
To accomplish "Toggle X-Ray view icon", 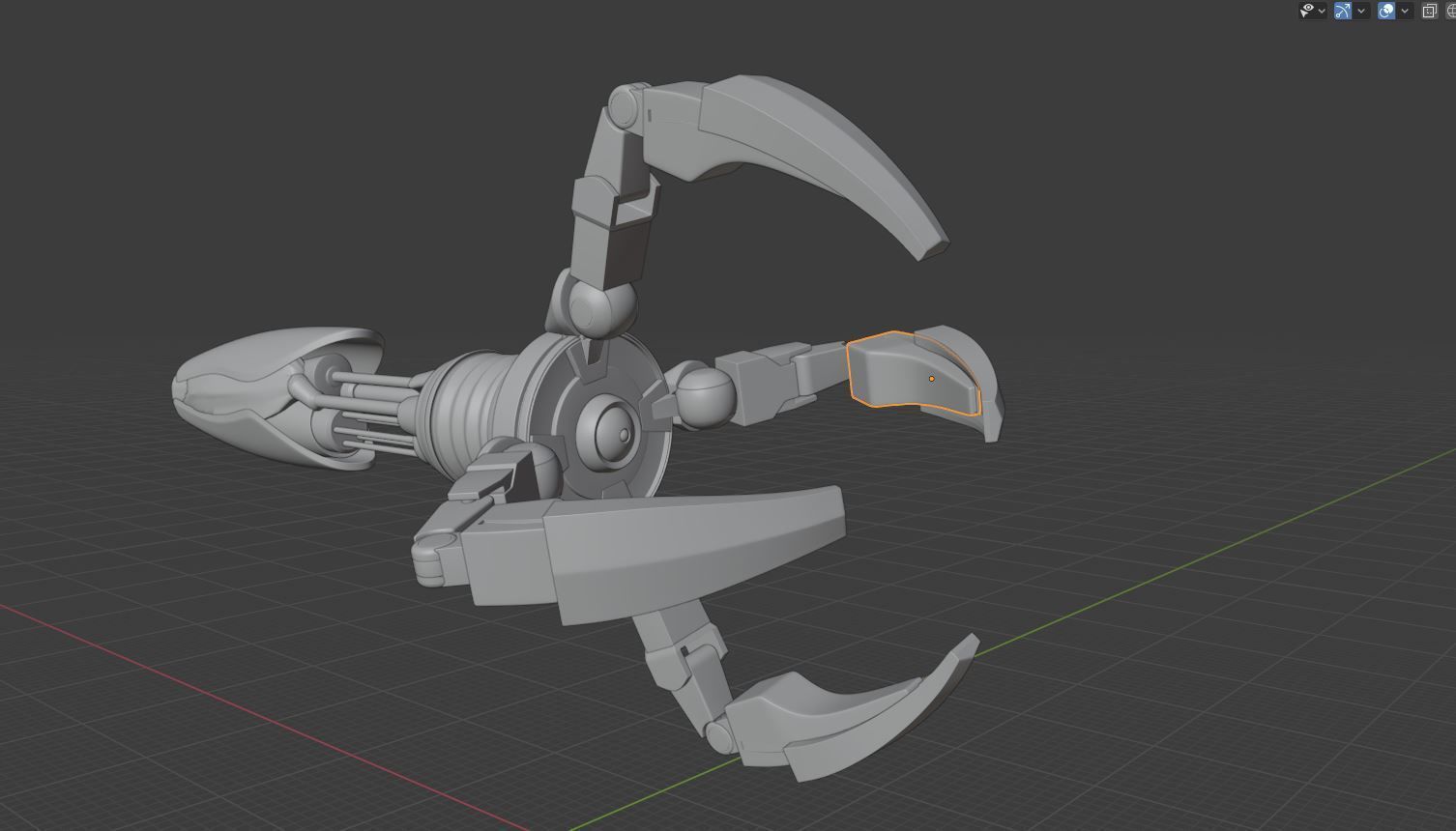I will coord(1429,11).
